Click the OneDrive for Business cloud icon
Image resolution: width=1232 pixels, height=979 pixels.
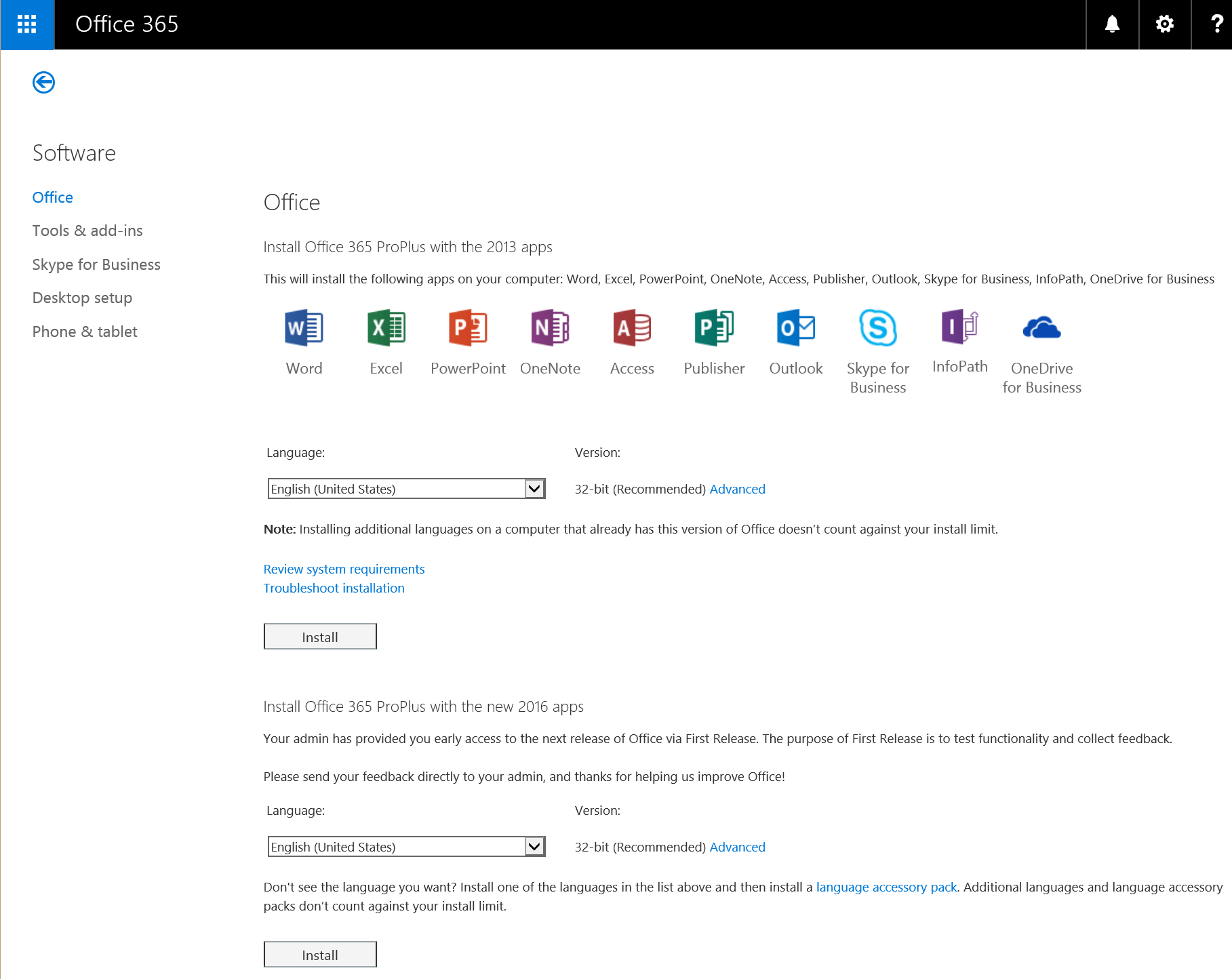click(1041, 328)
